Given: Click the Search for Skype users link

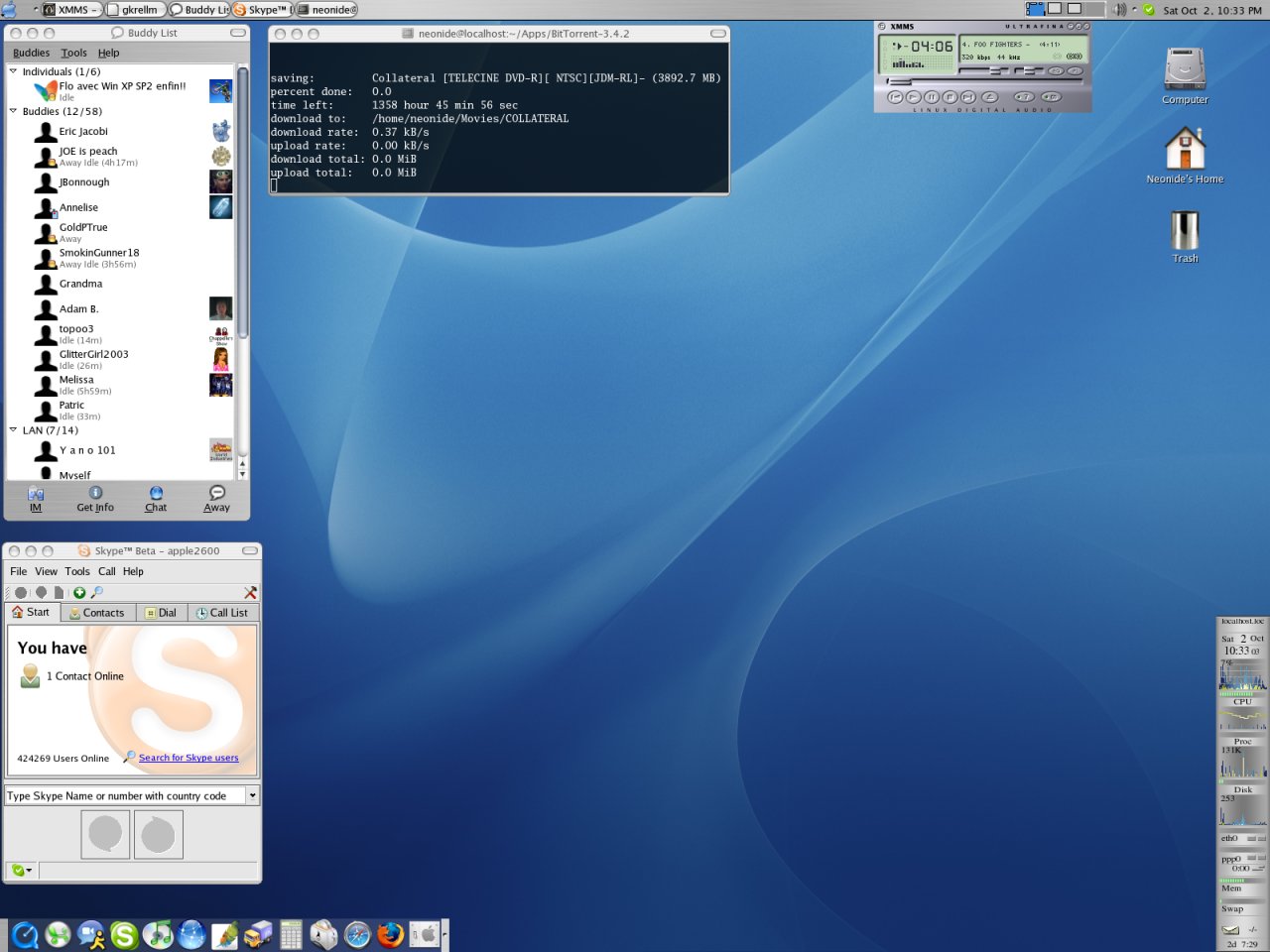Looking at the screenshot, I should click(189, 758).
